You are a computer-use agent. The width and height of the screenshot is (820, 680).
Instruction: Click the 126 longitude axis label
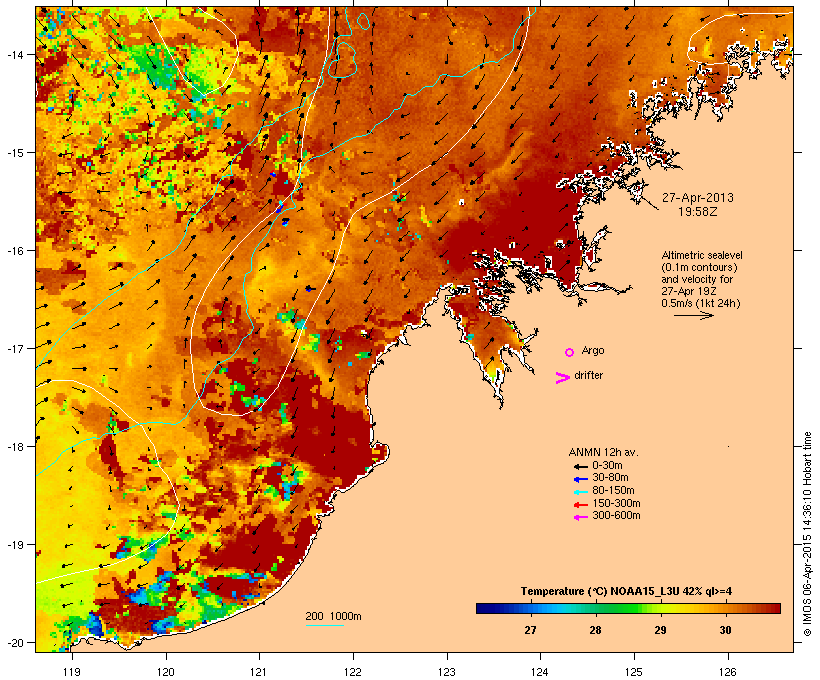tap(728, 672)
